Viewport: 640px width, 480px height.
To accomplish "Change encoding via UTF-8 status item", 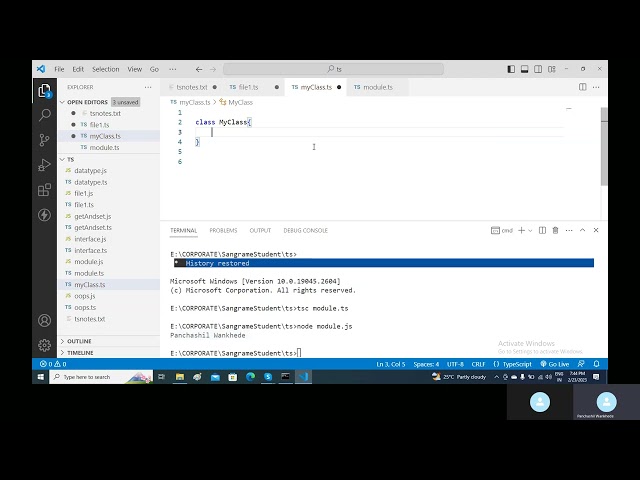I will click(455, 364).
